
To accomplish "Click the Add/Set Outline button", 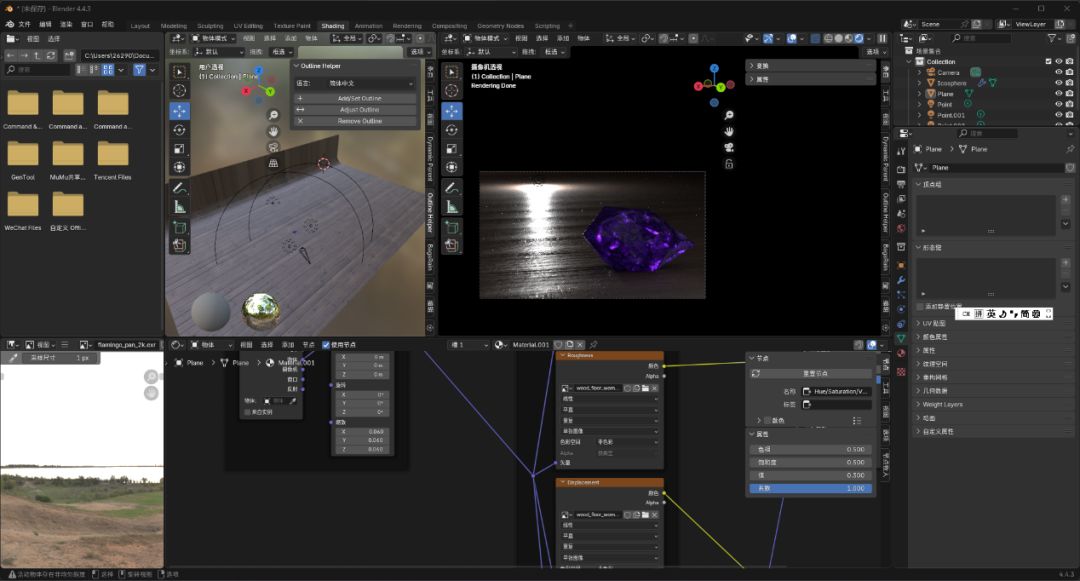I will tap(359, 99).
